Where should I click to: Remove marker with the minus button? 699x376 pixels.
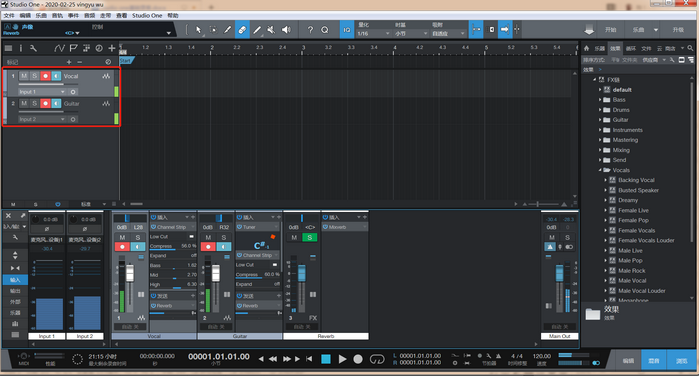[79, 62]
